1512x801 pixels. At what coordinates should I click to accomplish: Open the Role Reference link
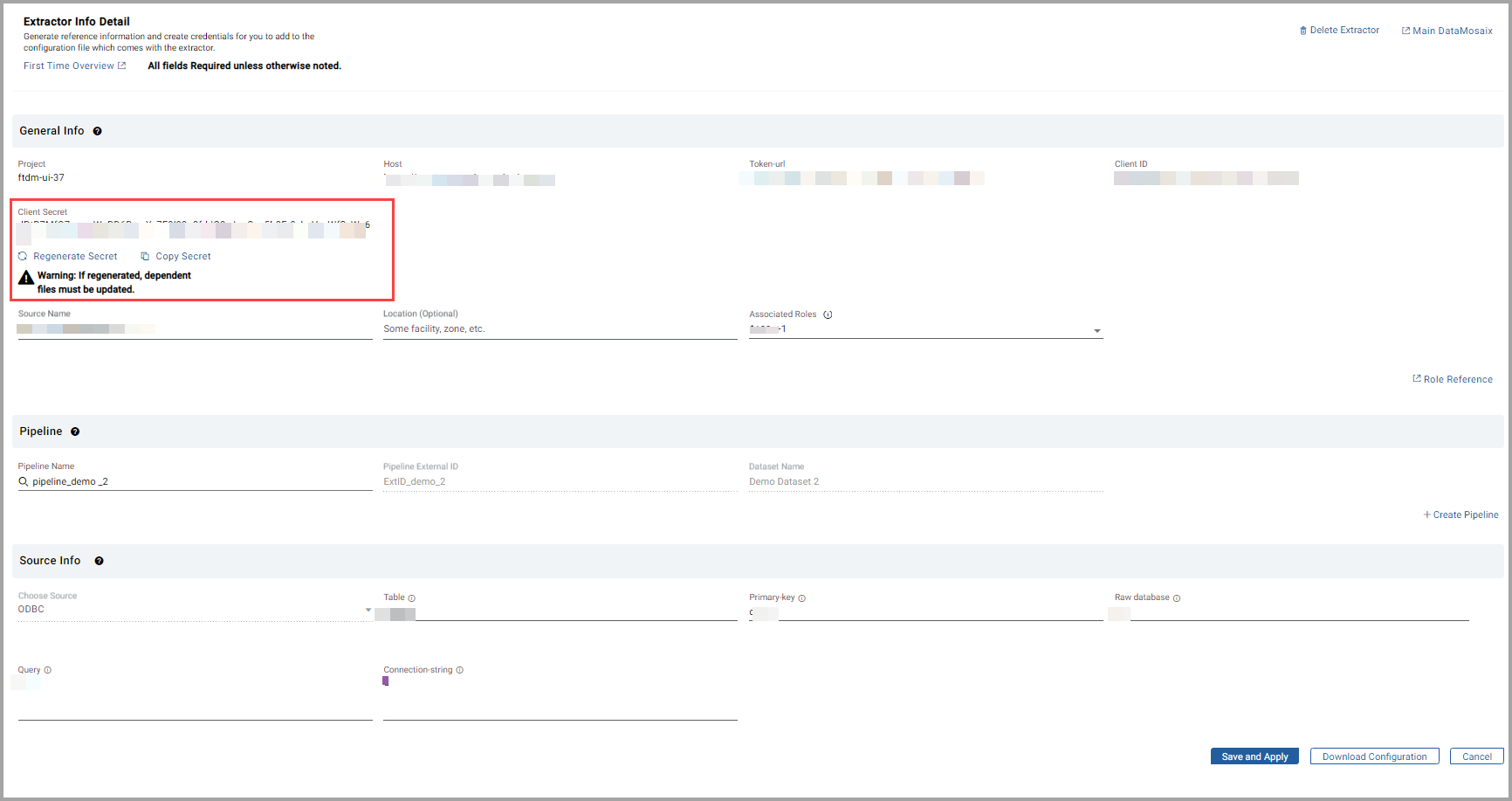click(1453, 379)
